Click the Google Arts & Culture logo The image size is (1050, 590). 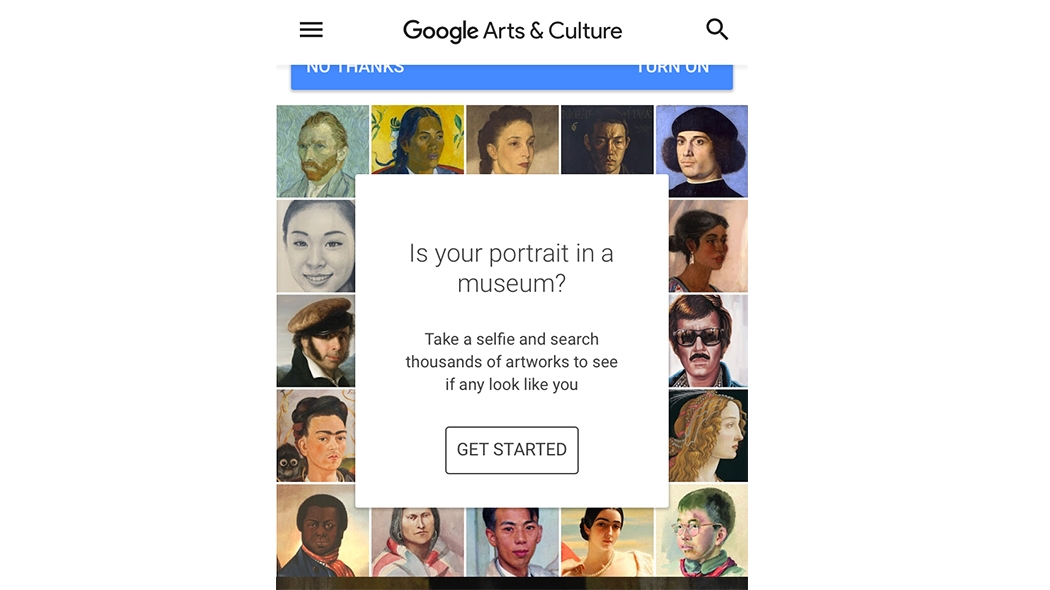[512, 30]
